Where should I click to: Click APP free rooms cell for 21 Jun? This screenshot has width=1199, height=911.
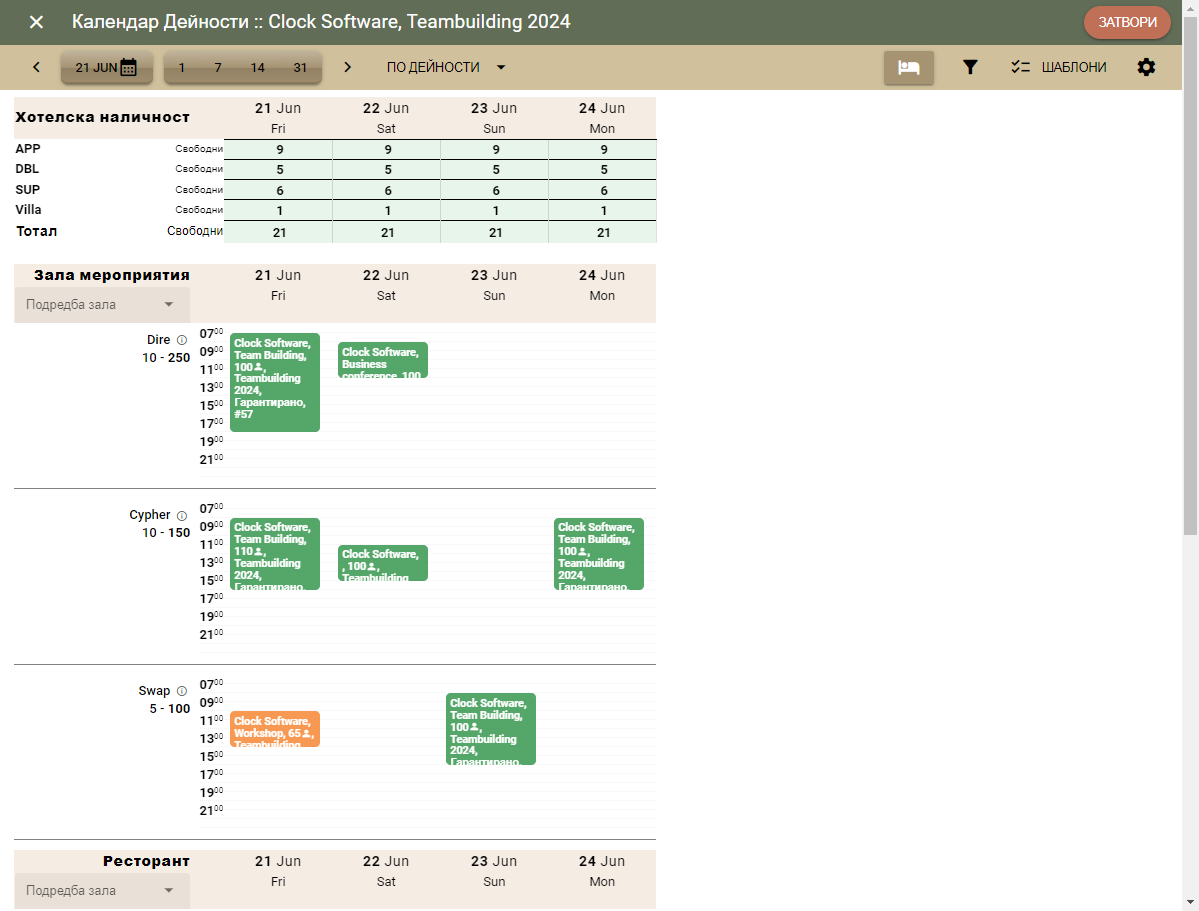278,150
